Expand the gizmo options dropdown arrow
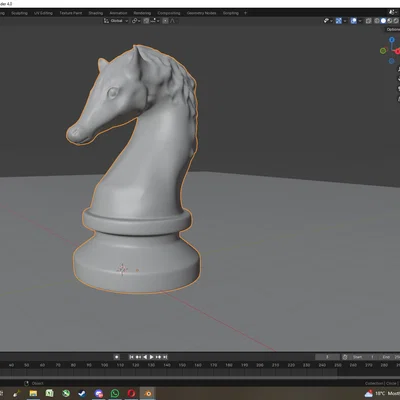The height and width of the screenshot is (400, 400). (x=345, y=21)
